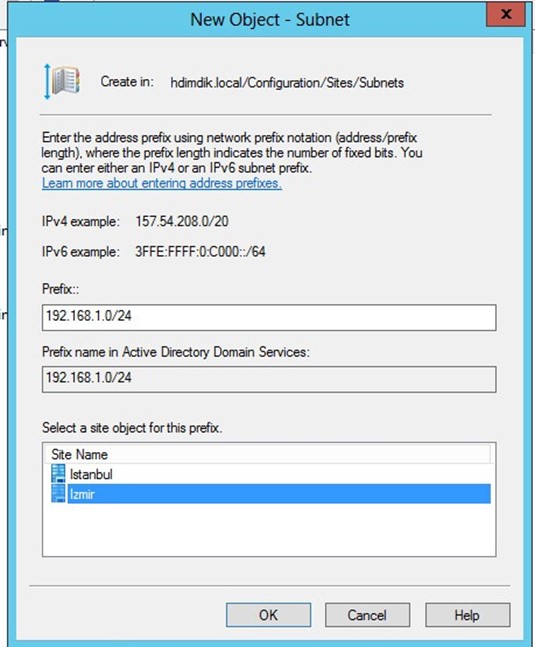Click the New Object - Subnet title bar
The height and width of the screenshot is (647, 535).
(270, 19)
